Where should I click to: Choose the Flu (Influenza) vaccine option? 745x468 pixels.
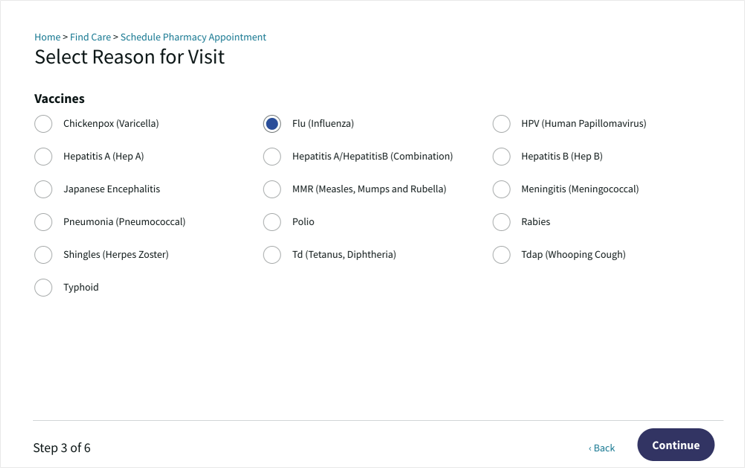272,124
